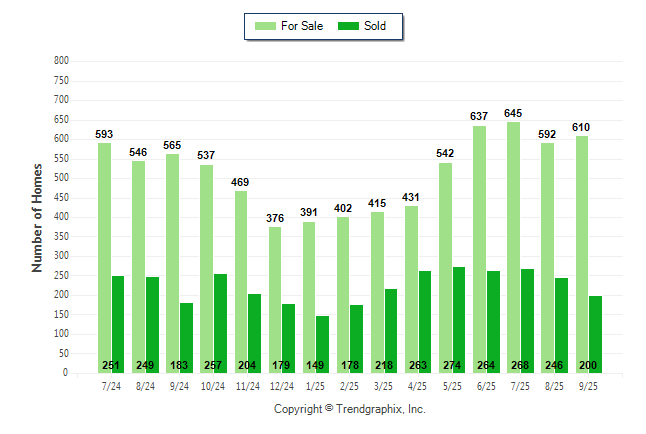
Task: Toggle the Sold series legend label
Action: pyautogui.click(x=375, y=26)
